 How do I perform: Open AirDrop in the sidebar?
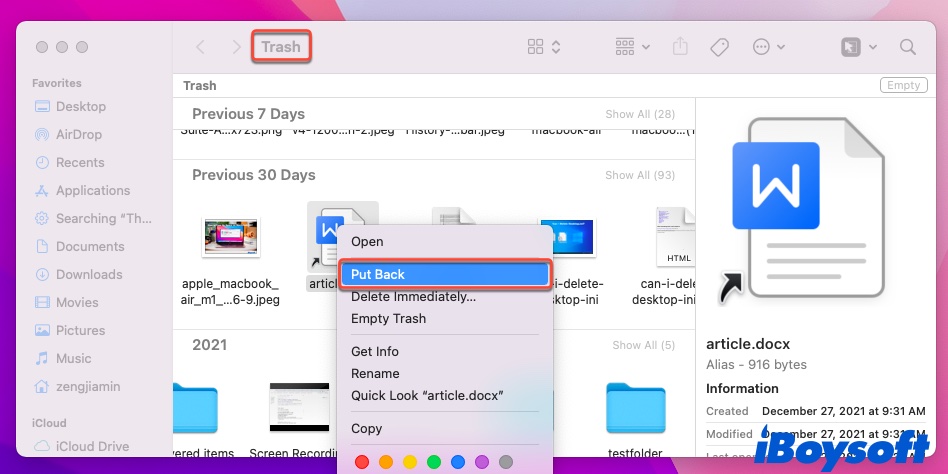tap(79, 134)
